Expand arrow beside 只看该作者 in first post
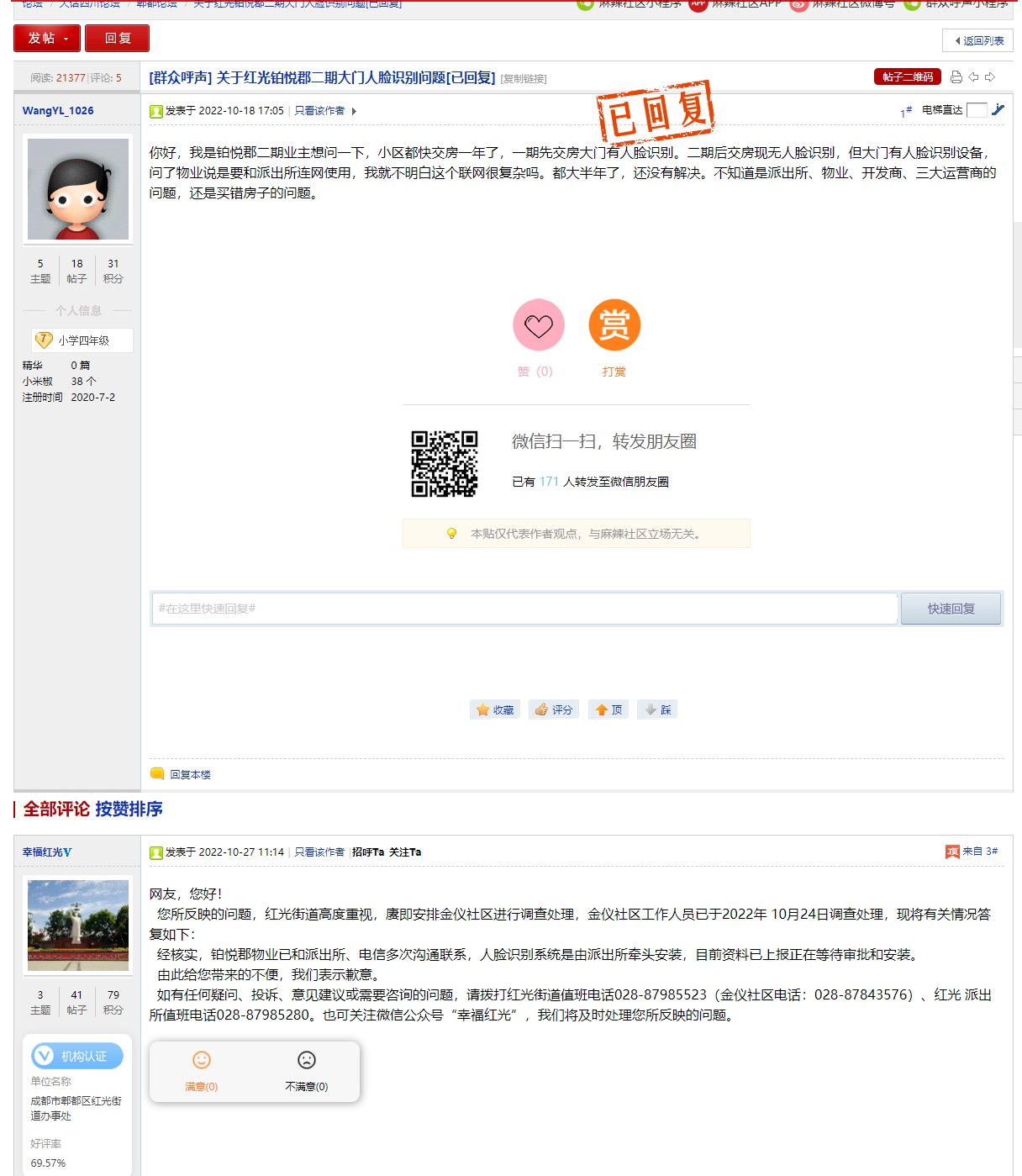The height and width of the screenshot is (1176, 1022). coord(354,111)
